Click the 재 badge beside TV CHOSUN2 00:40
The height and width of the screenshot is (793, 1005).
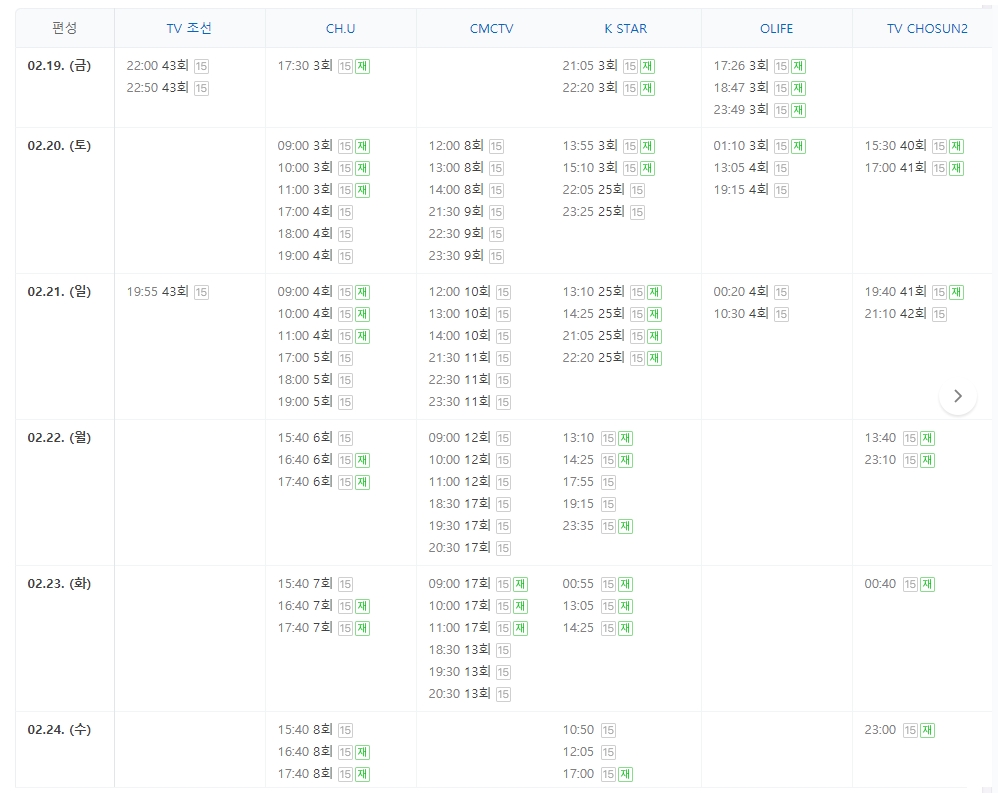pos(927,584)
